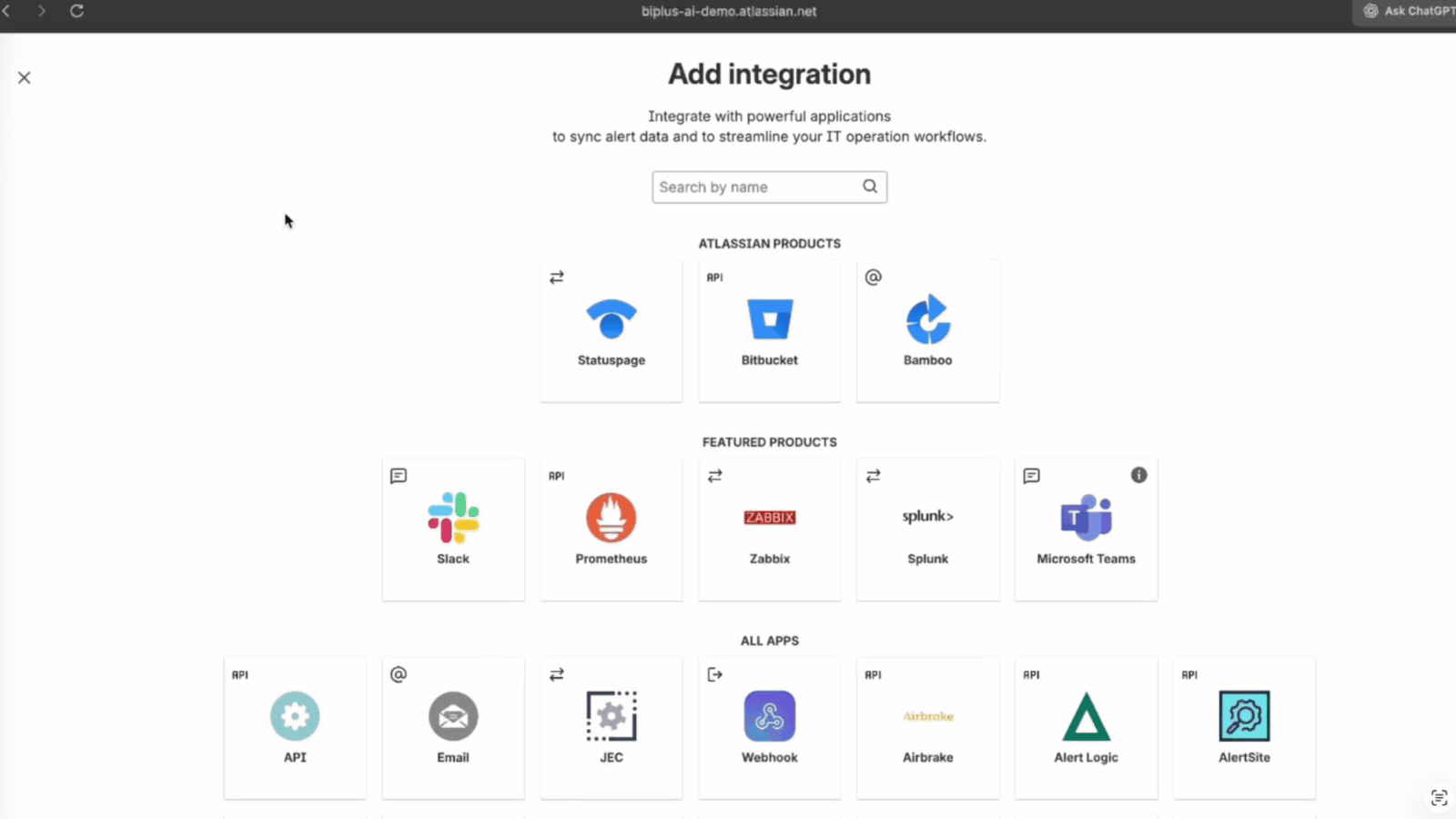The image size is (1456, 819).
Task: Open the Bitbucket integration tile
Action: click(x=769, y=330)
